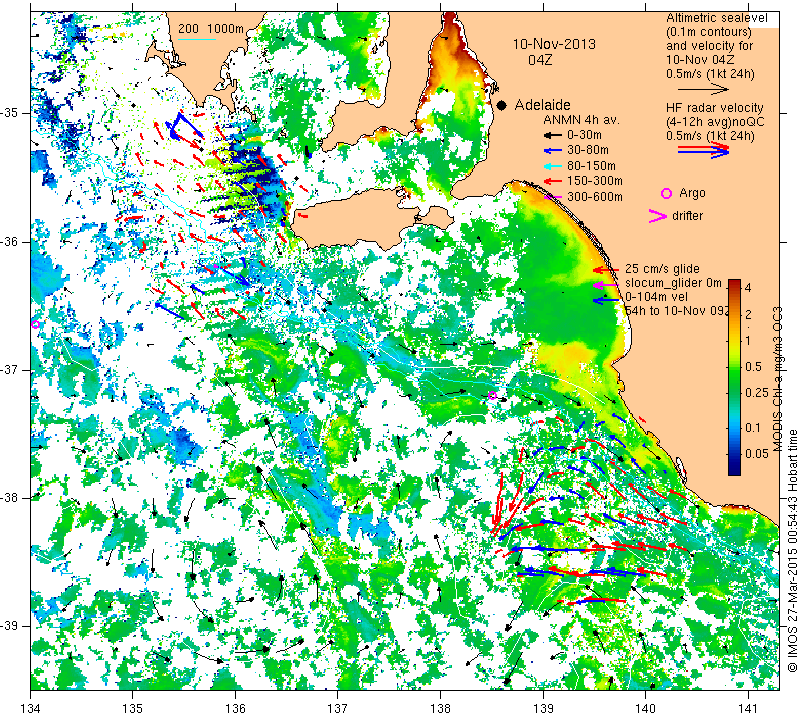Click the magenta 300-600m legend arrow
The height and width of the screenshot is (720, 800).
[552, 197]
